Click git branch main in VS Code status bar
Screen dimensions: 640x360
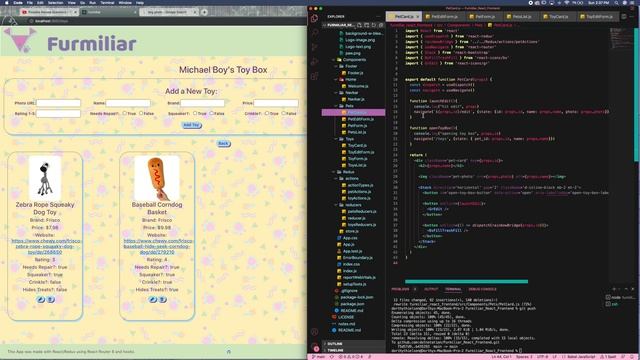tap(319, 357)
